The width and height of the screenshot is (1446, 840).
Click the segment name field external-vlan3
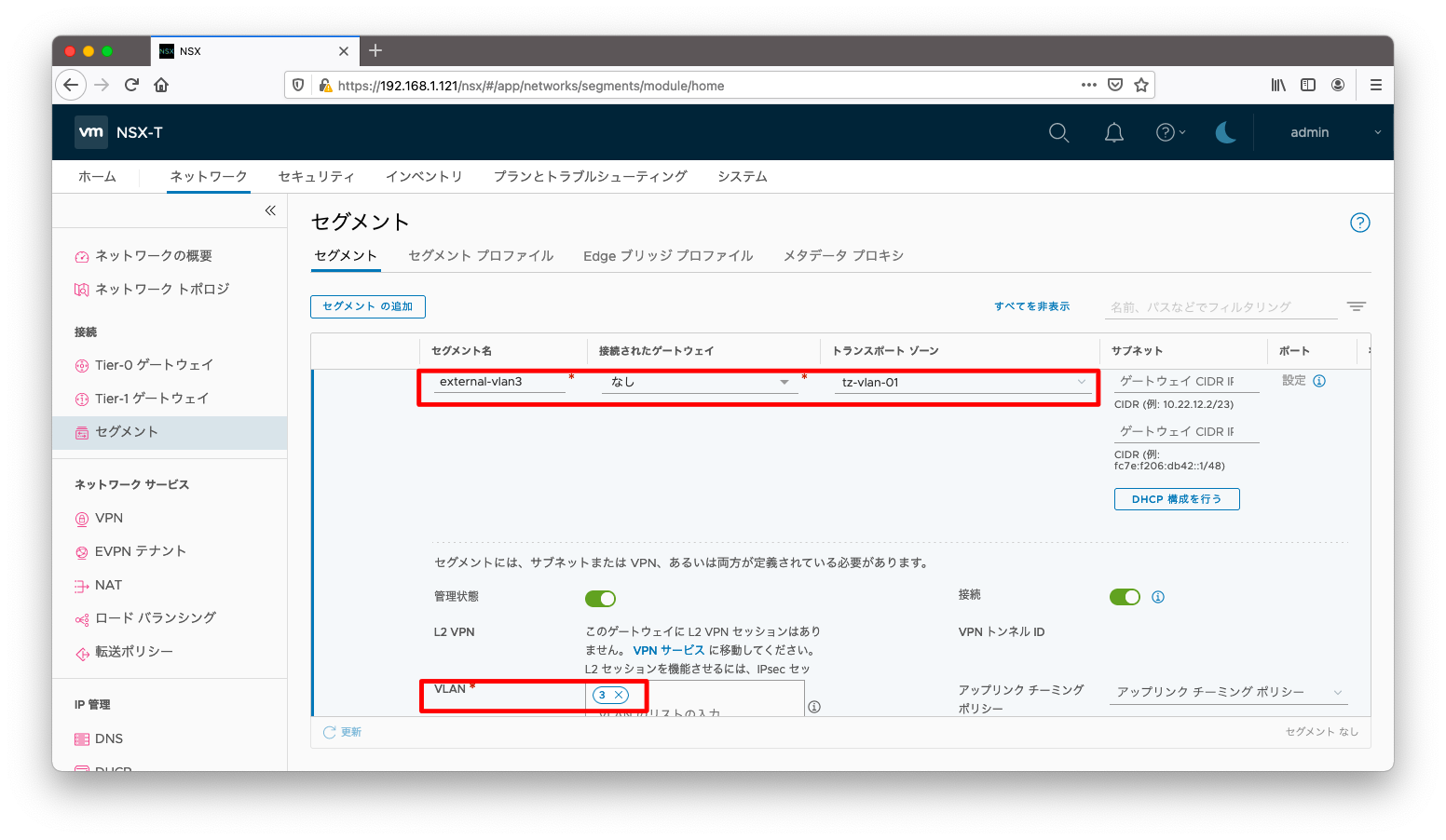click(x=499, y=382)
